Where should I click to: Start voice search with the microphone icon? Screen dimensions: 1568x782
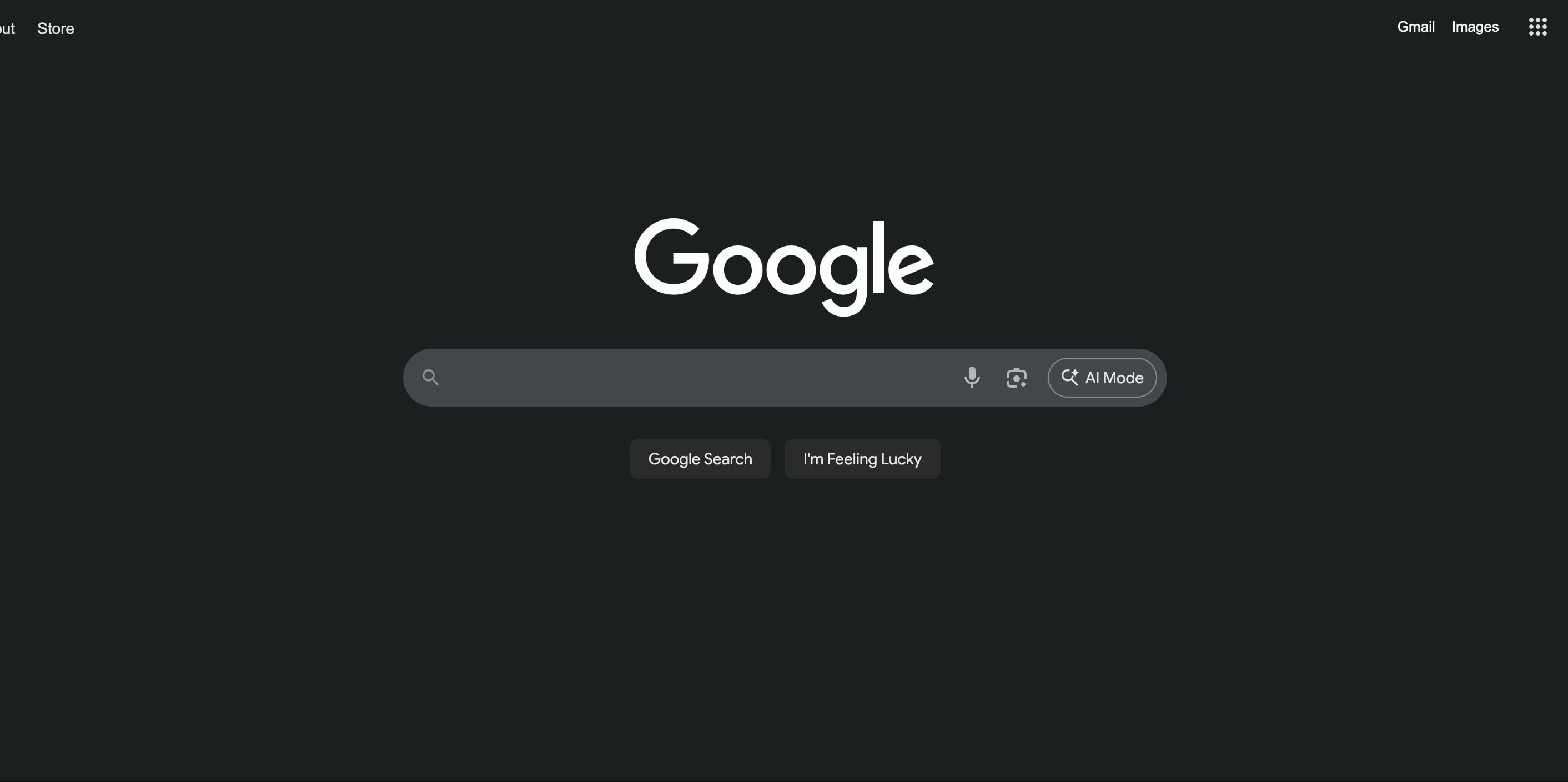point(972,378)
